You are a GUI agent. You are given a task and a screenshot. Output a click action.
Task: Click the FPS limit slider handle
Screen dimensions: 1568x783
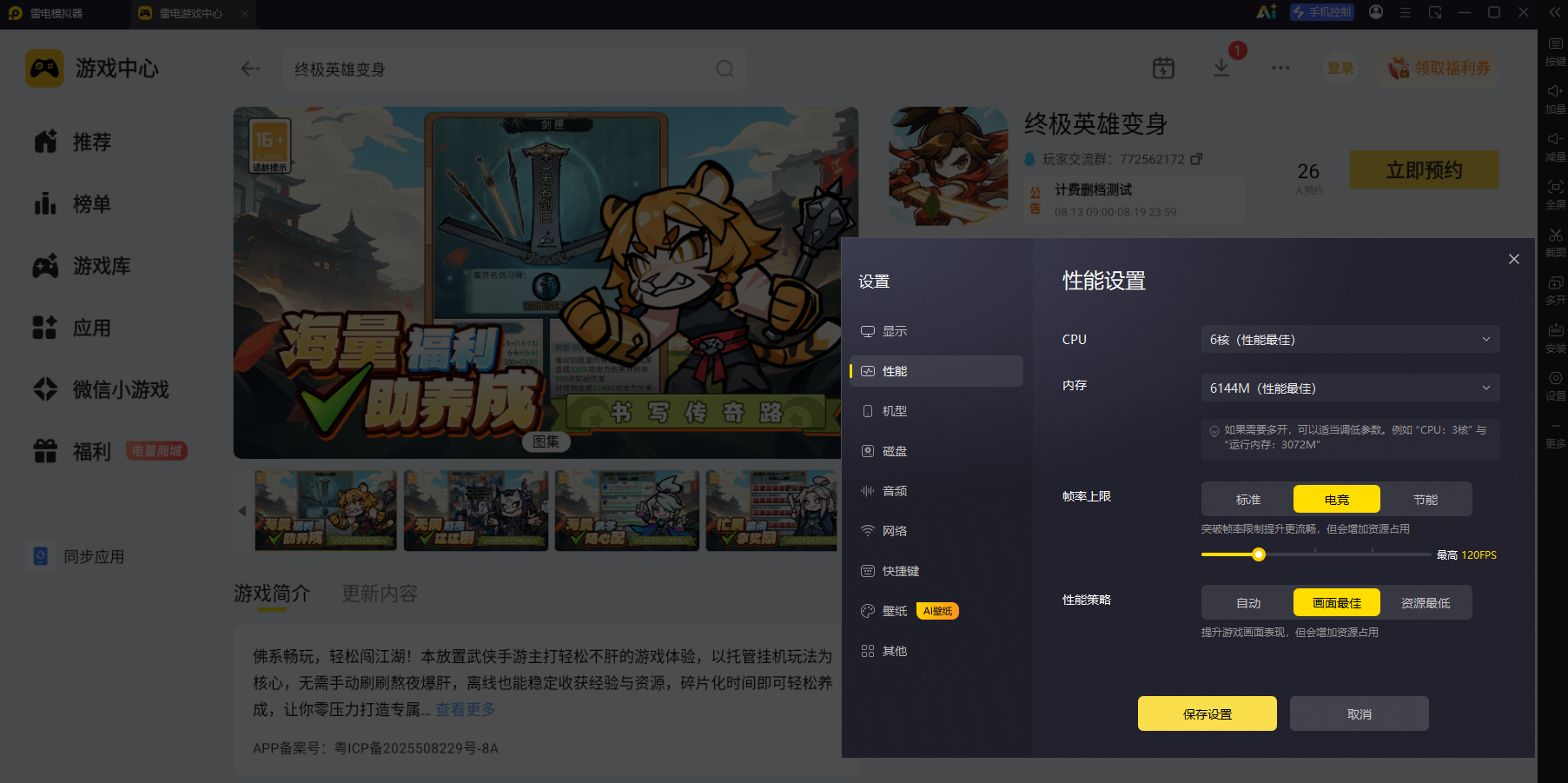tap(1259, 554)
